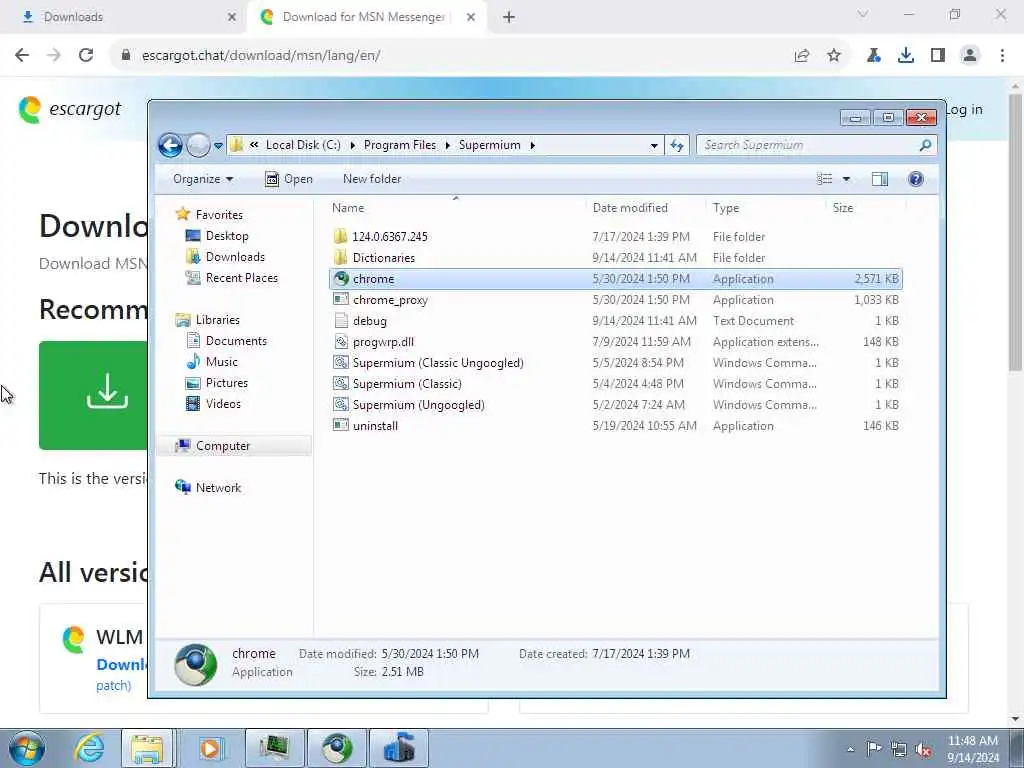
Task: Share this page using the share icon
Action: click(x=802, y=56)
